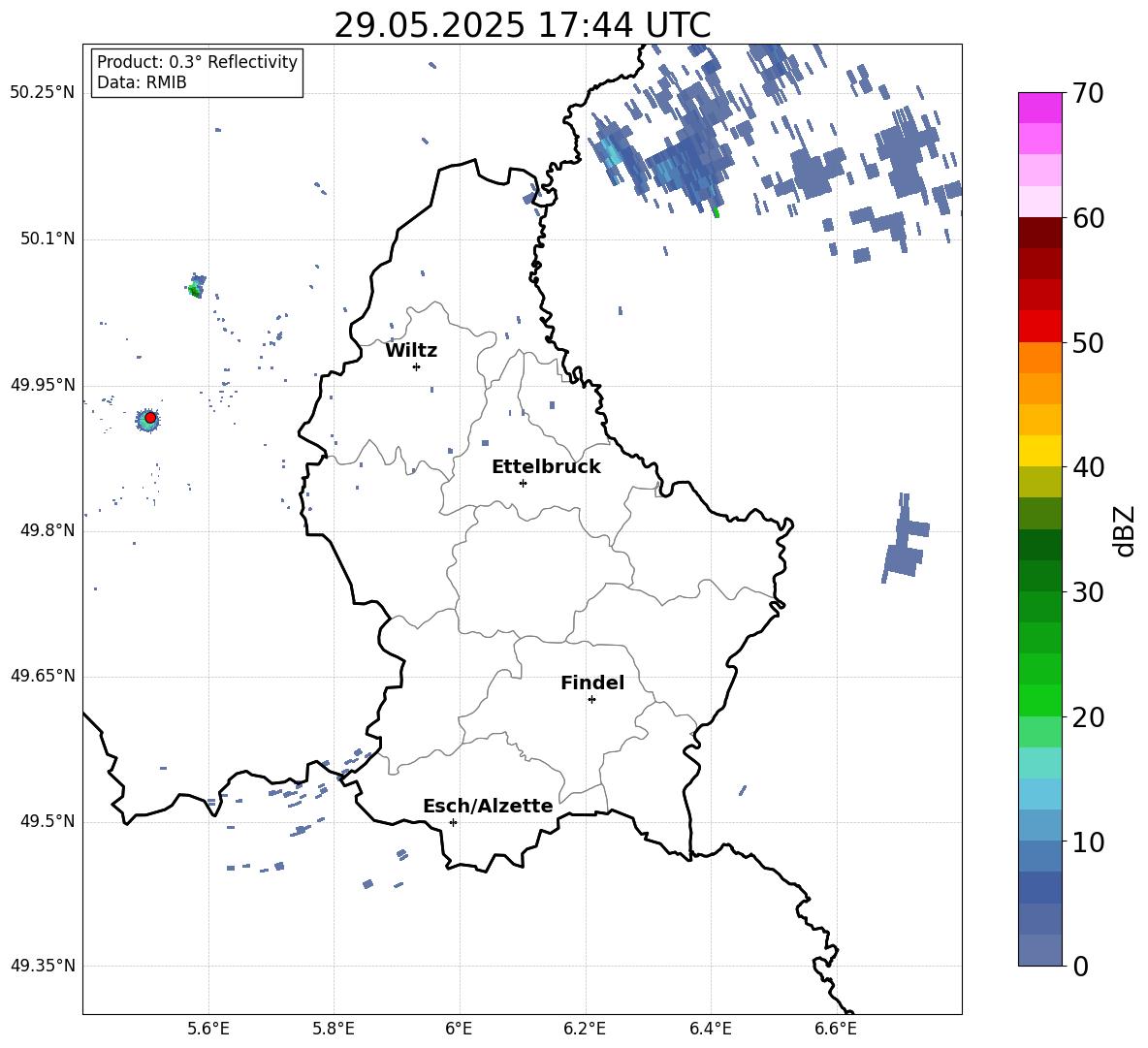This screenshot has height=1048, width=1148.
Task: Click the small green echo near 5.6°E, 50.05°N
Action: (x=196, y=286)
